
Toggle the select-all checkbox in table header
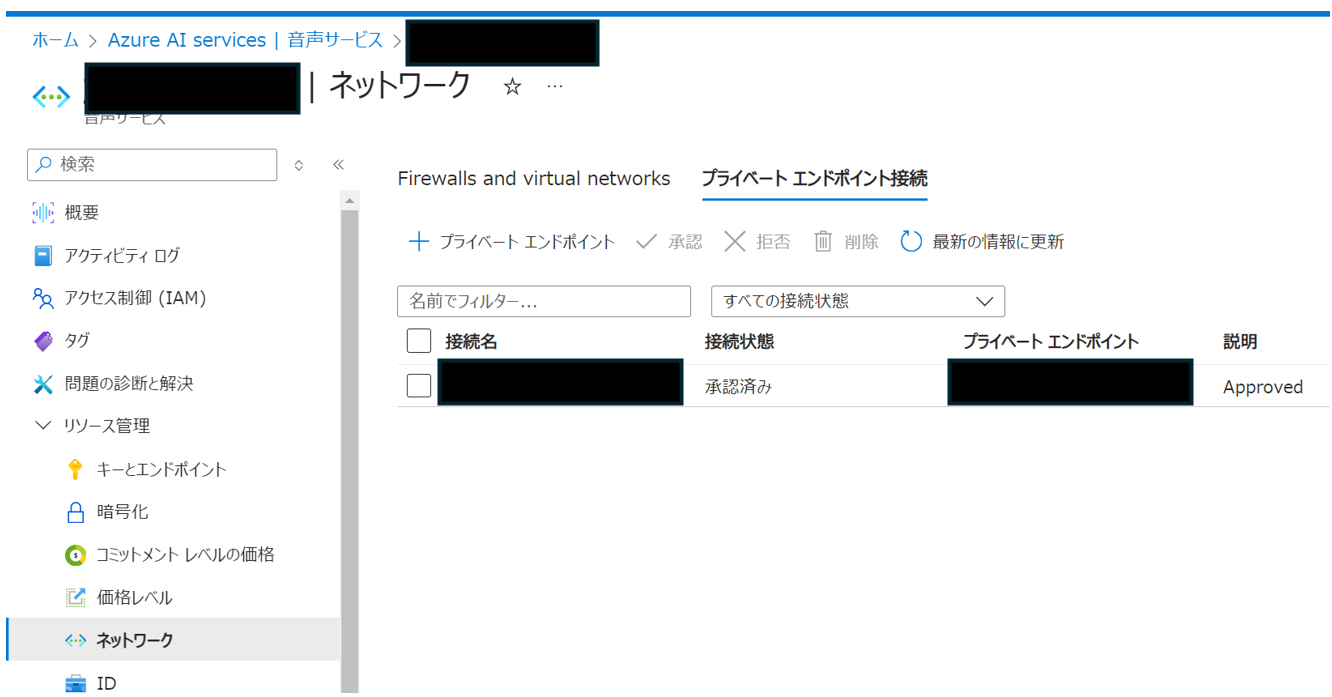pyautogui.click(x=419, y=341)
